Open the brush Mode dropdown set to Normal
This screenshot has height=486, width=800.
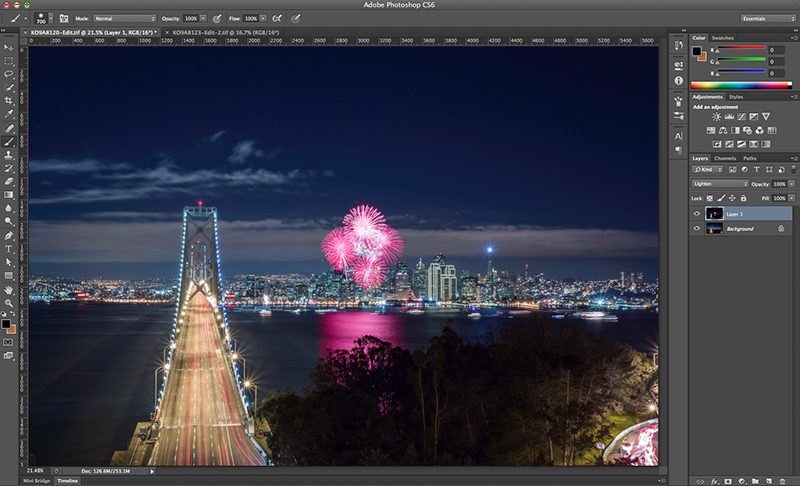point(125,18)
